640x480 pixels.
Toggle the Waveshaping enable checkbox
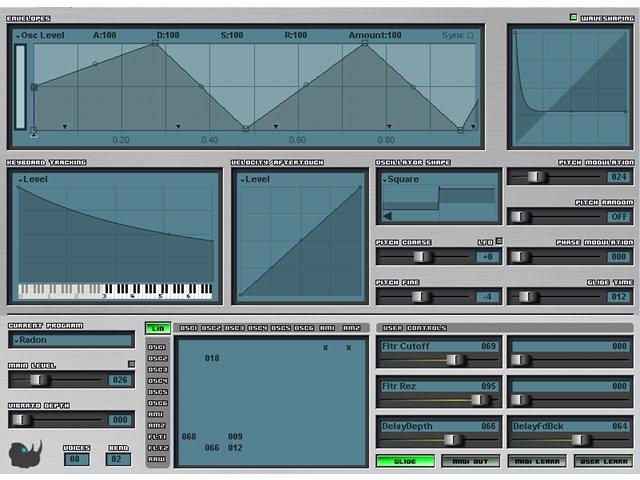[574, 17]
